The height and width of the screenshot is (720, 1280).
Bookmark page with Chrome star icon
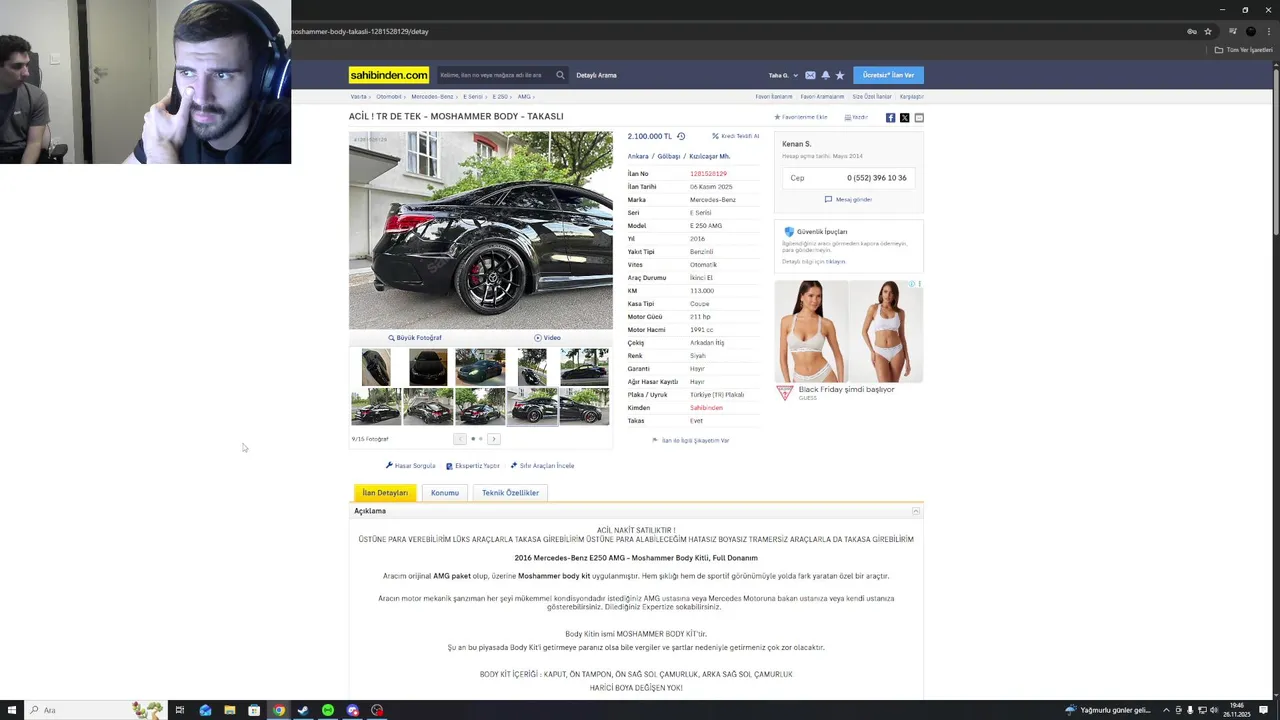pyautogui.click(x=1208, y=31)
